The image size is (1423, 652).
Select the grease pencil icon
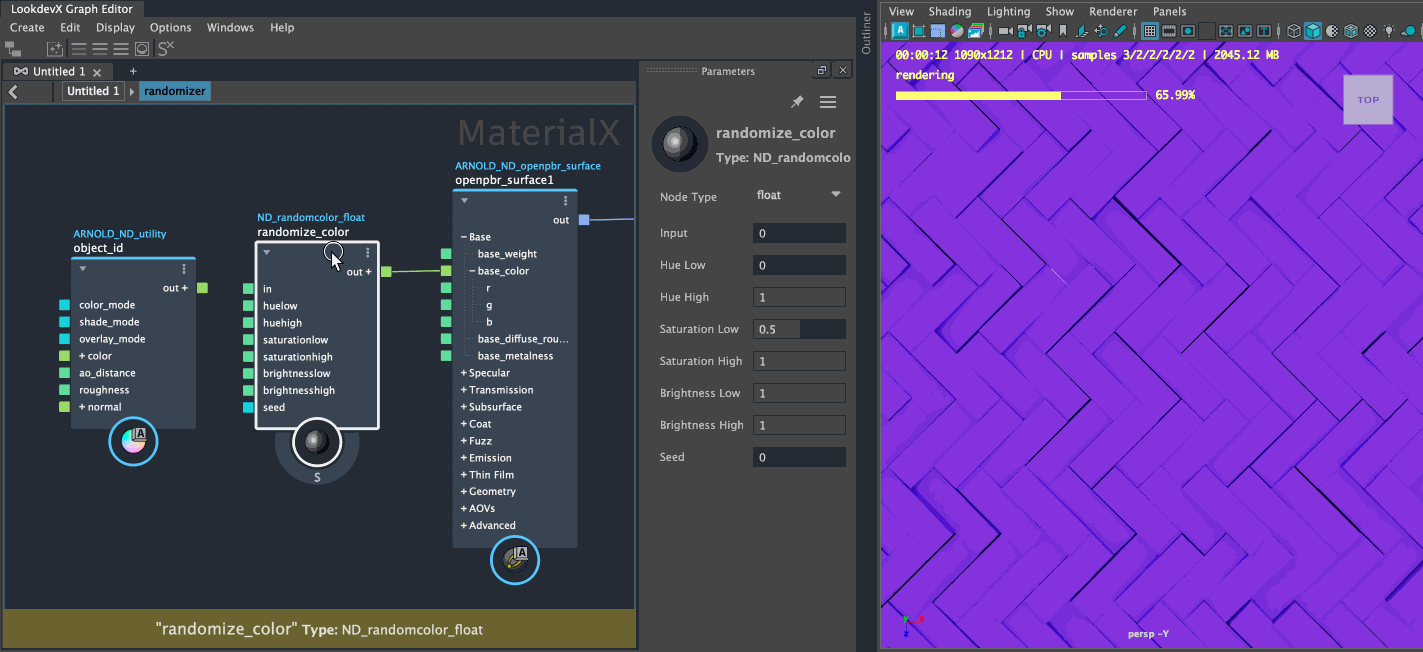tap(1120, 31)
